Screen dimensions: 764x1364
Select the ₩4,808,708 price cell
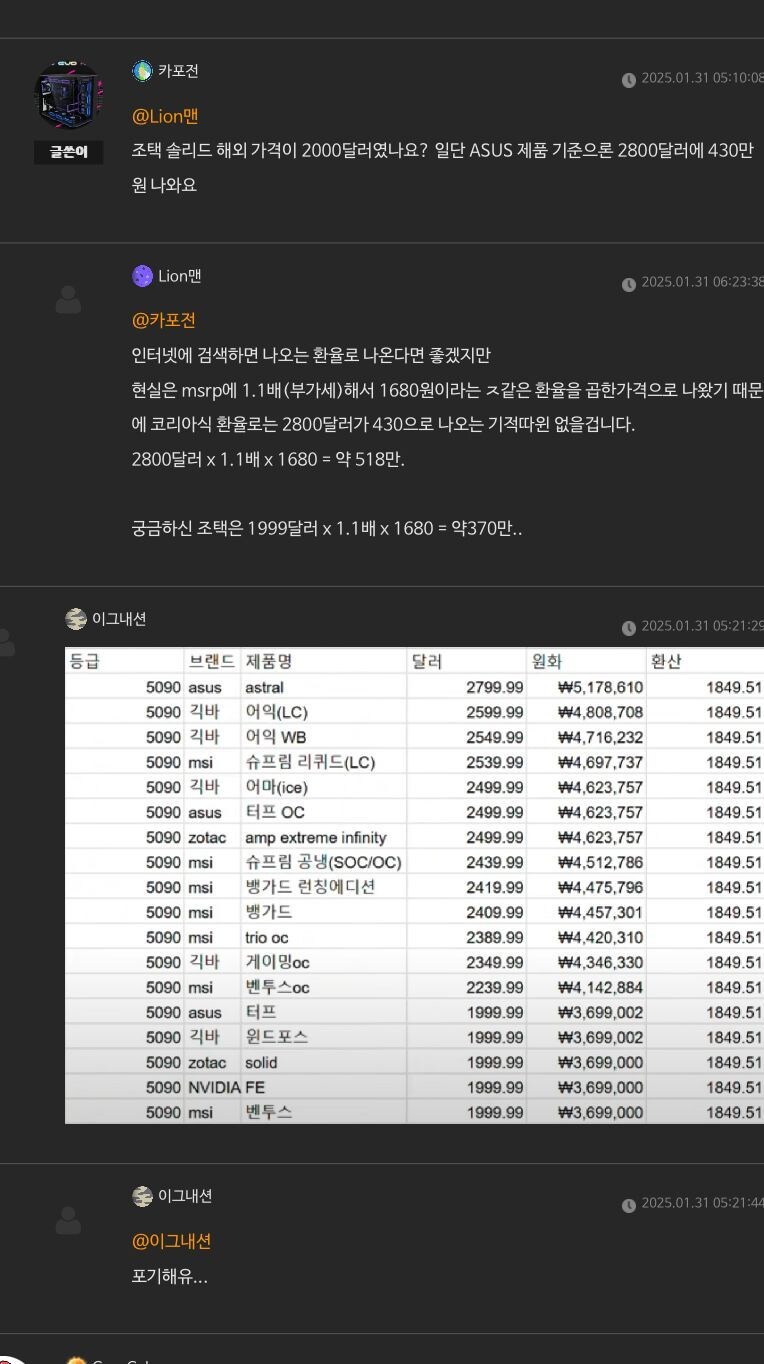tap(586, 712)
